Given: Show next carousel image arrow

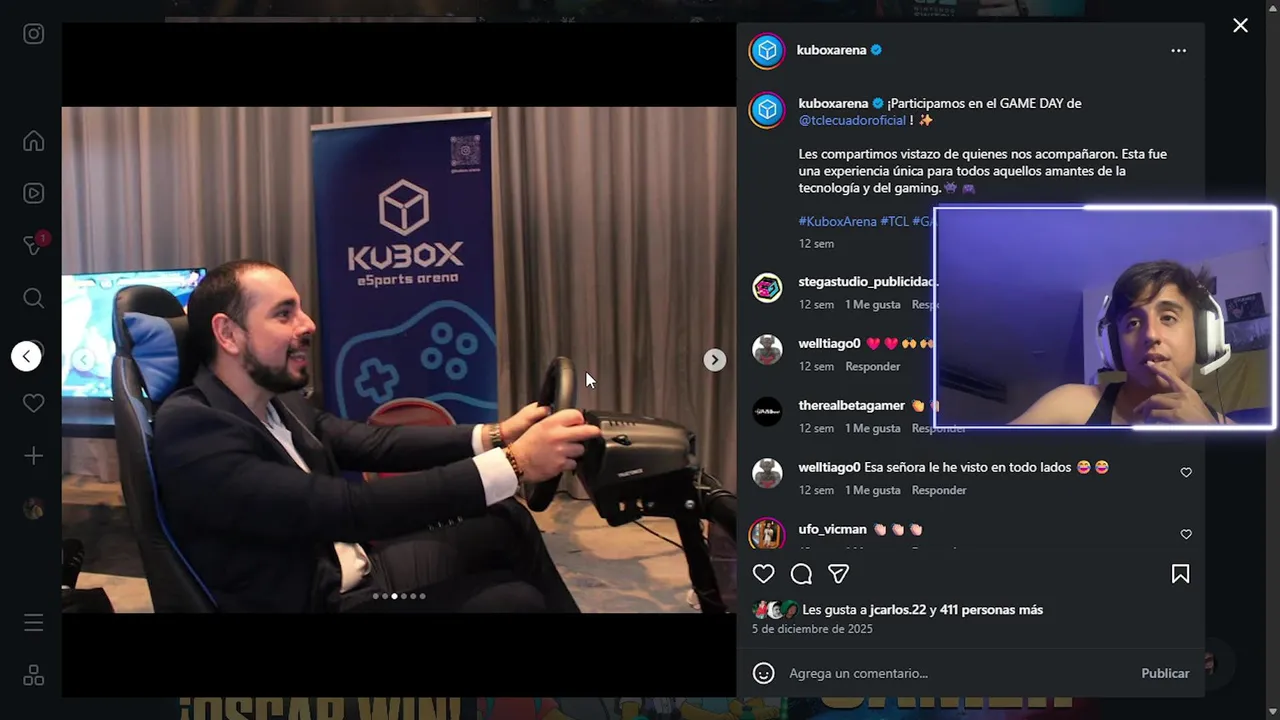Looking at the screenshot, I should click(714, 360).
